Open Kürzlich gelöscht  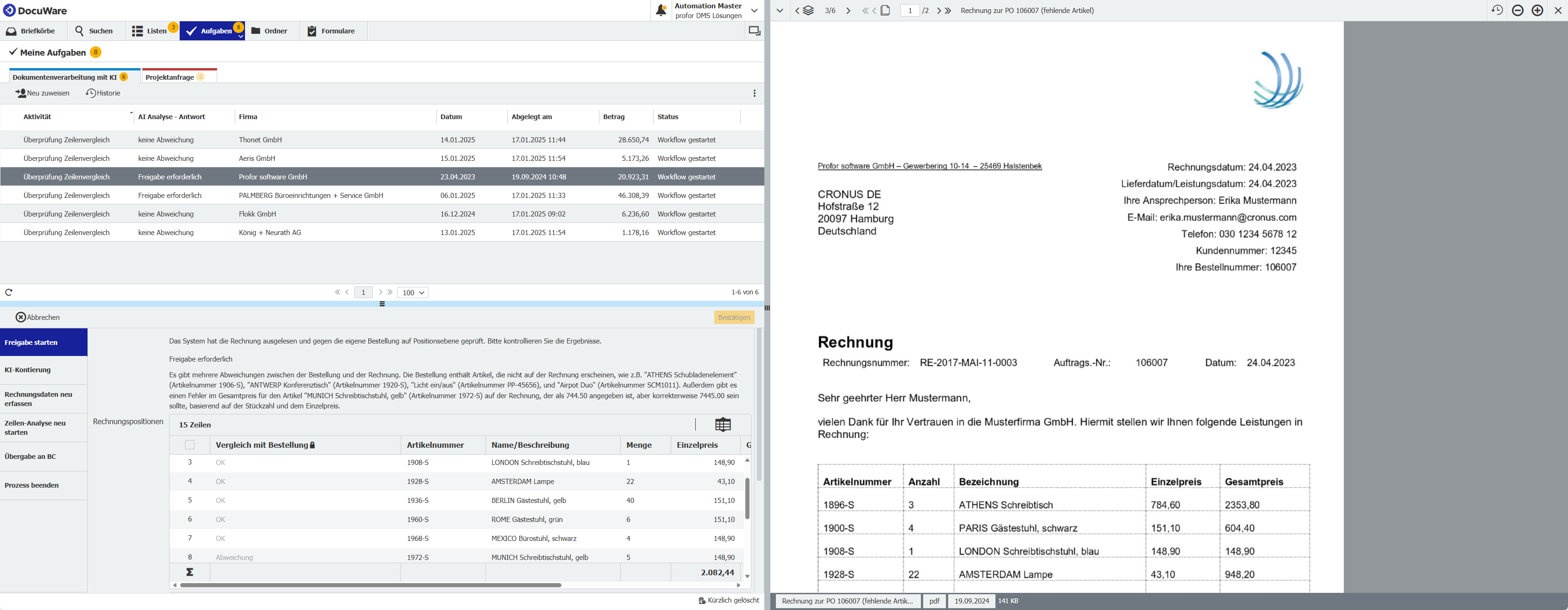[729, 600]
